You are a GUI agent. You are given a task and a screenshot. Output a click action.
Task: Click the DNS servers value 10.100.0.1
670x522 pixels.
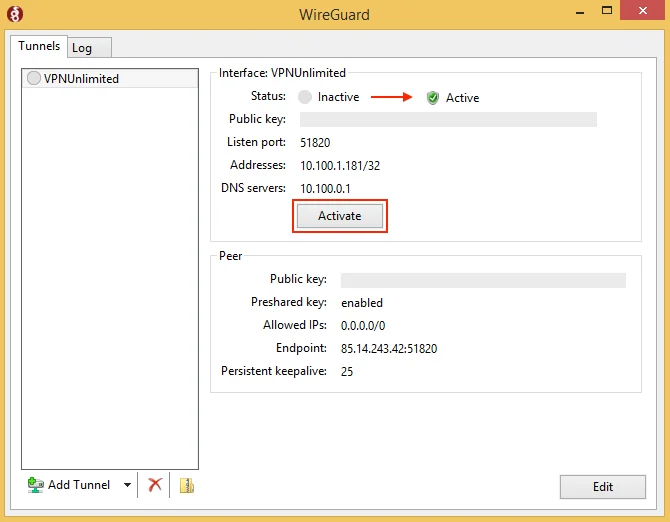[x=326, y=188]
